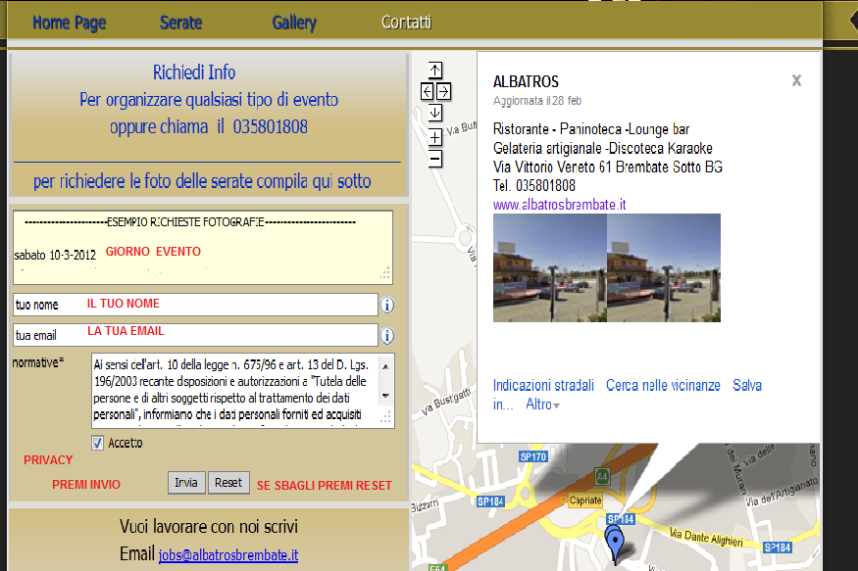Click the Capriate label on the map

pos(585,500)
